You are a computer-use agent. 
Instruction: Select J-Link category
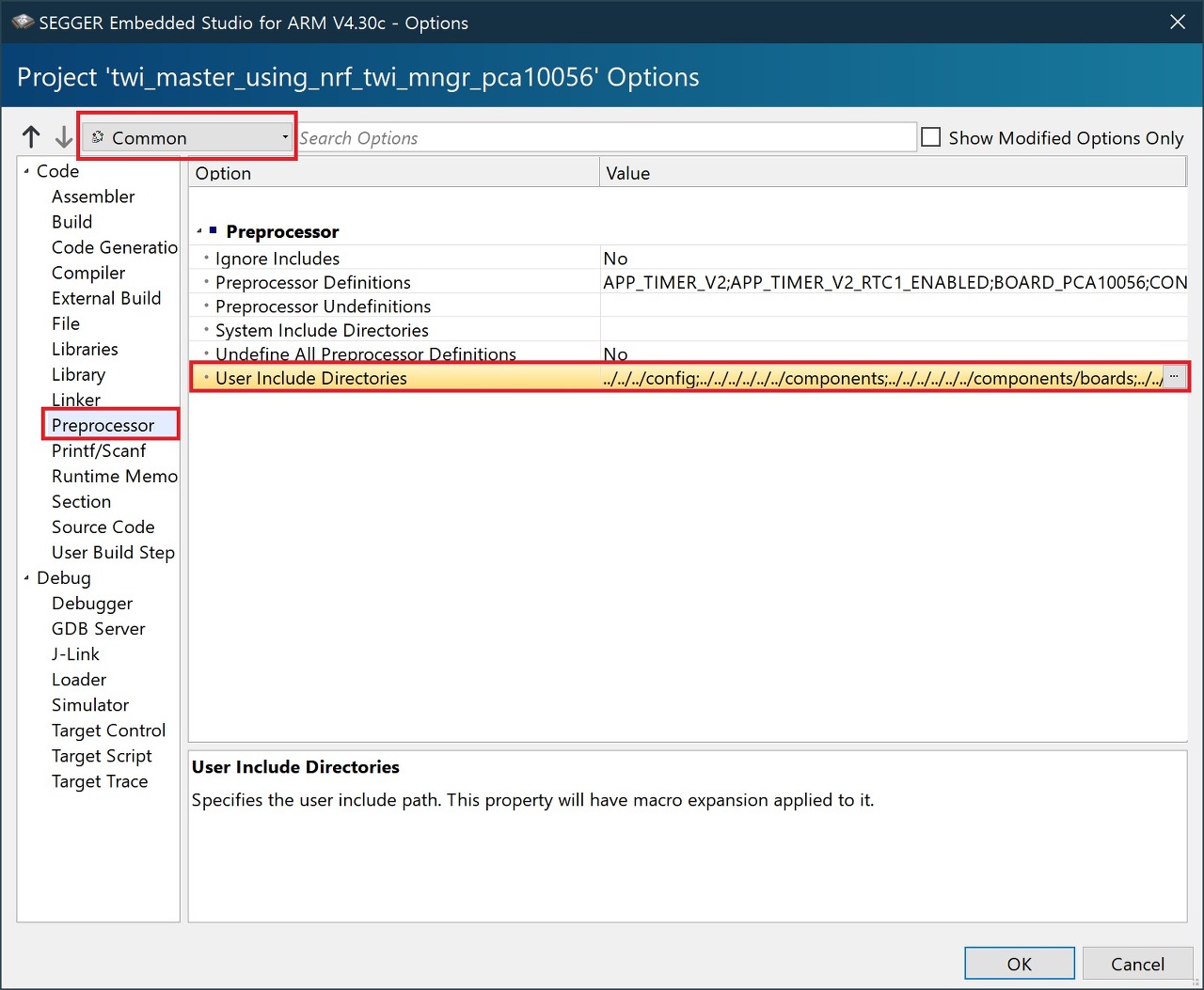tap(75, 653)
